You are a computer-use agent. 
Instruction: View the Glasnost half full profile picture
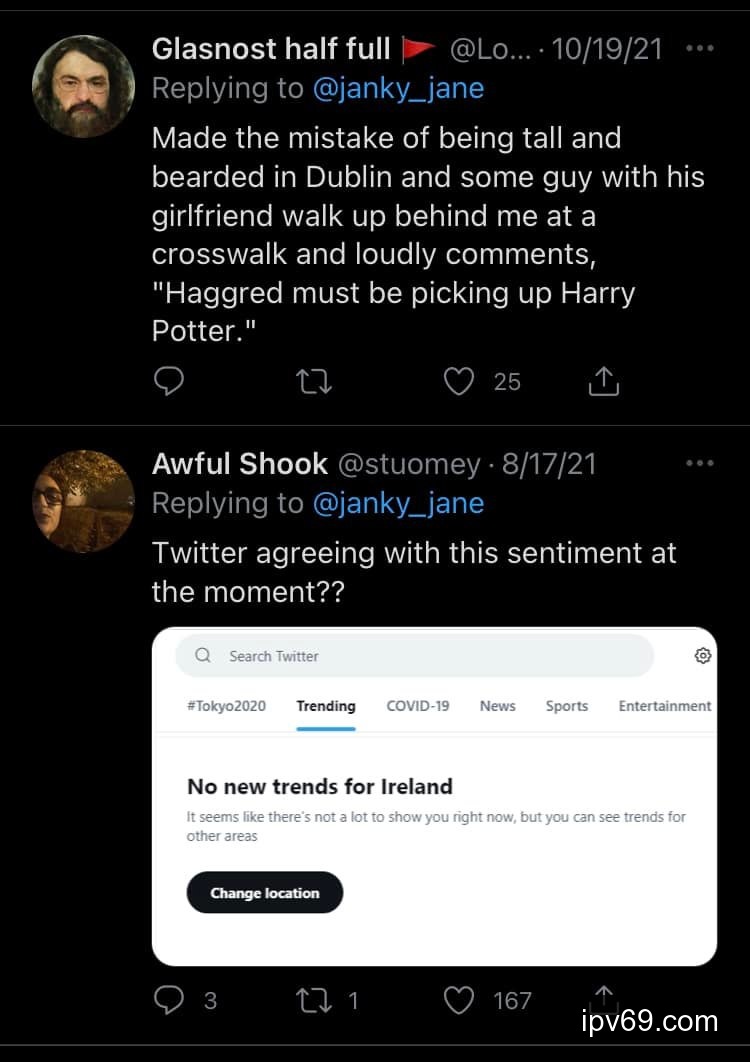83,86
